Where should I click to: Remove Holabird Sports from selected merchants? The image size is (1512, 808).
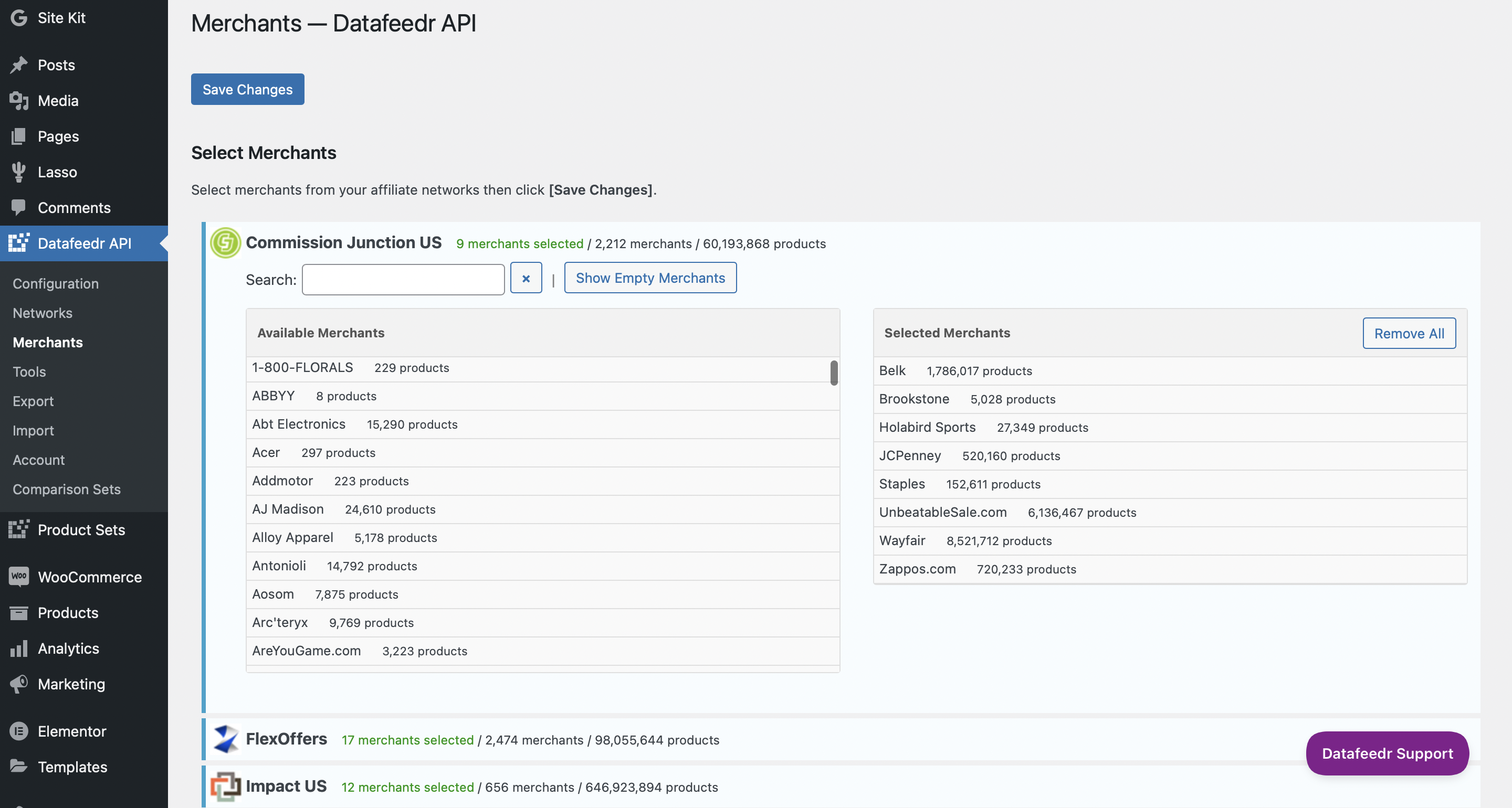pos(1170,427)
